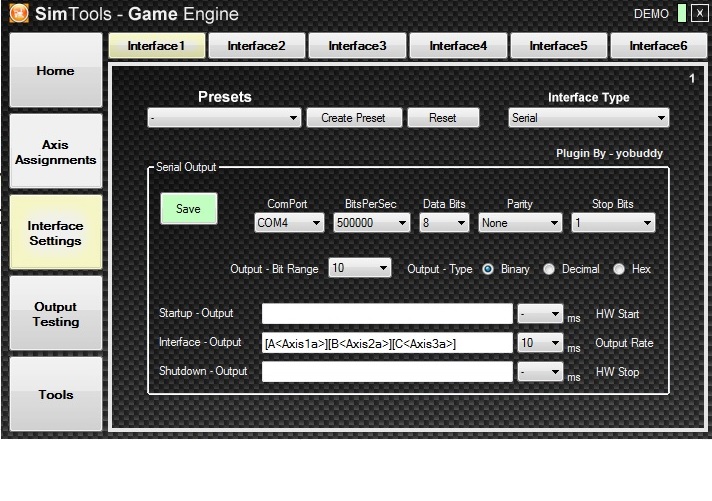Viewport: 712px width, 501px height.
Task: Select the Hex output type
Action: tap(619, 269)
